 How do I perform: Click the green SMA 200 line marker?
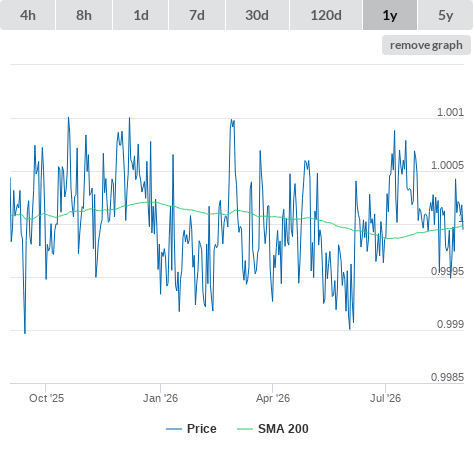pos(245,429)
